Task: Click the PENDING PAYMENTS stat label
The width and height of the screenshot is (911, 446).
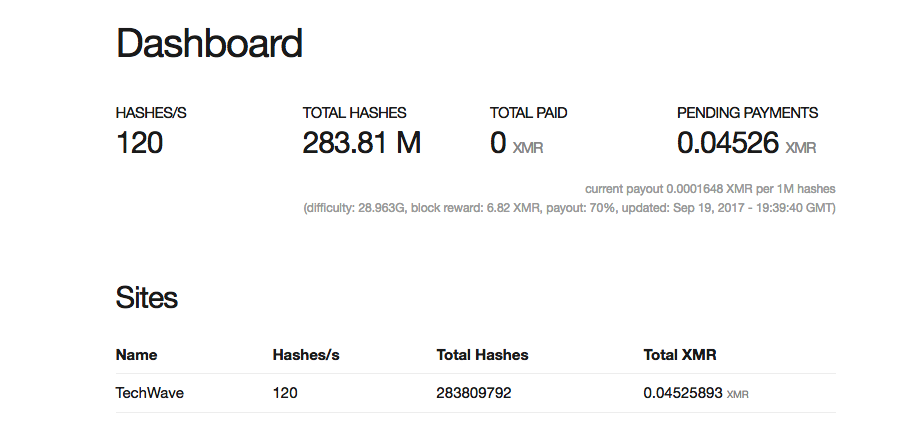Action: [x=747, y=113]
